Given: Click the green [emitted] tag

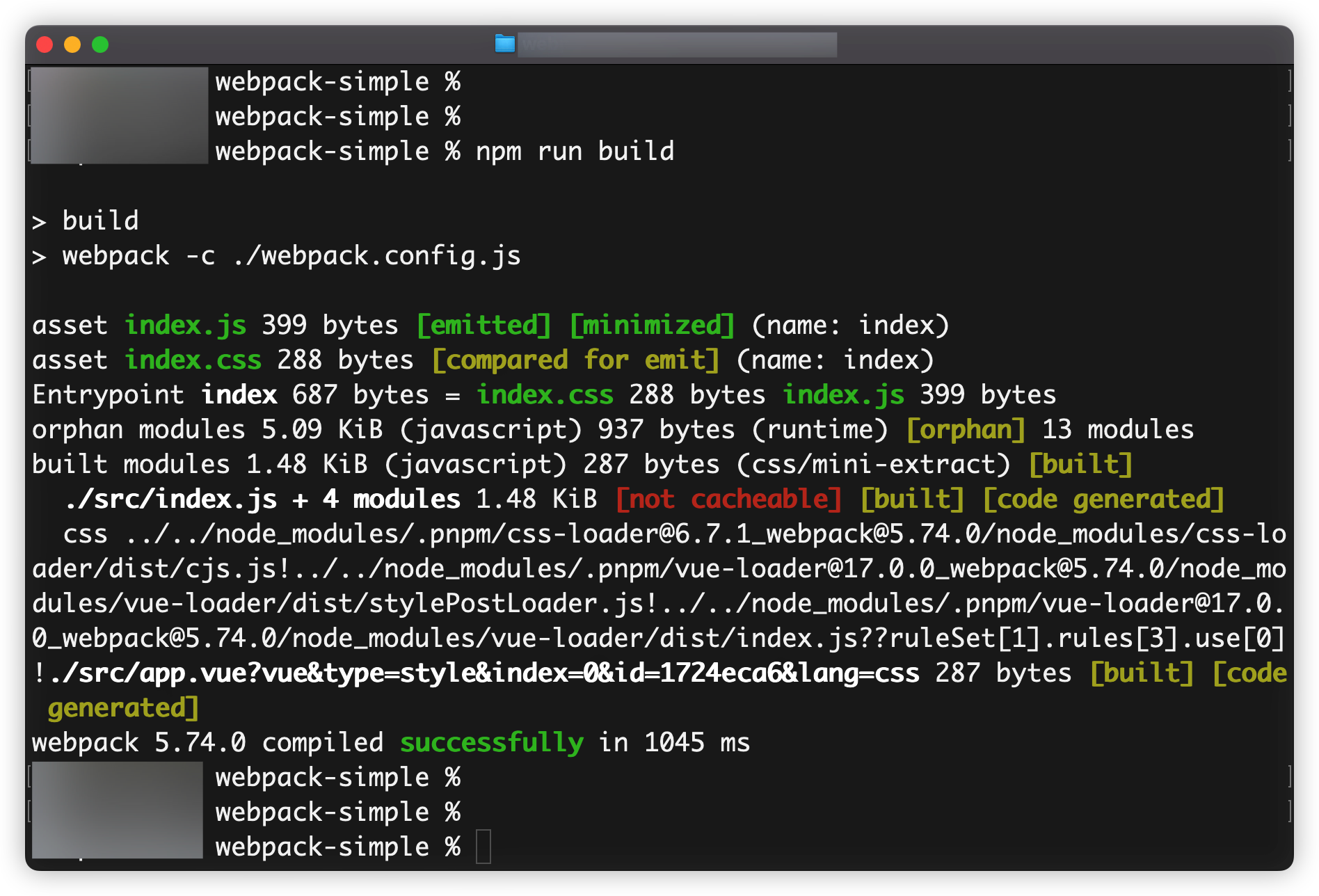Looking at the screenshot, I should pos(483,325).
